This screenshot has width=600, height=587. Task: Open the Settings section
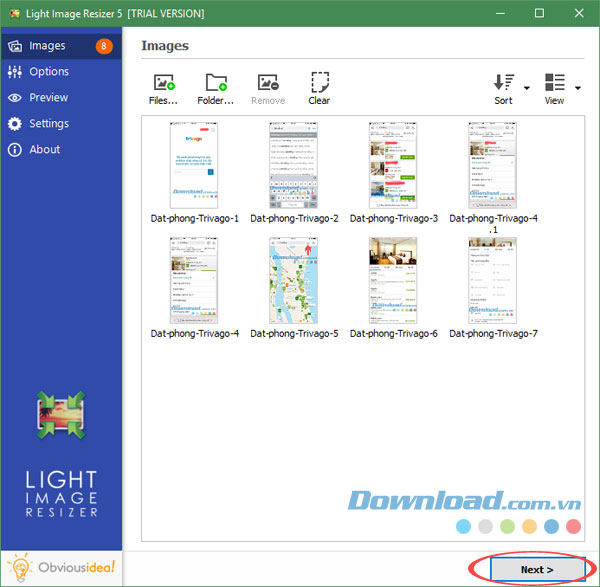click(61, 124)
